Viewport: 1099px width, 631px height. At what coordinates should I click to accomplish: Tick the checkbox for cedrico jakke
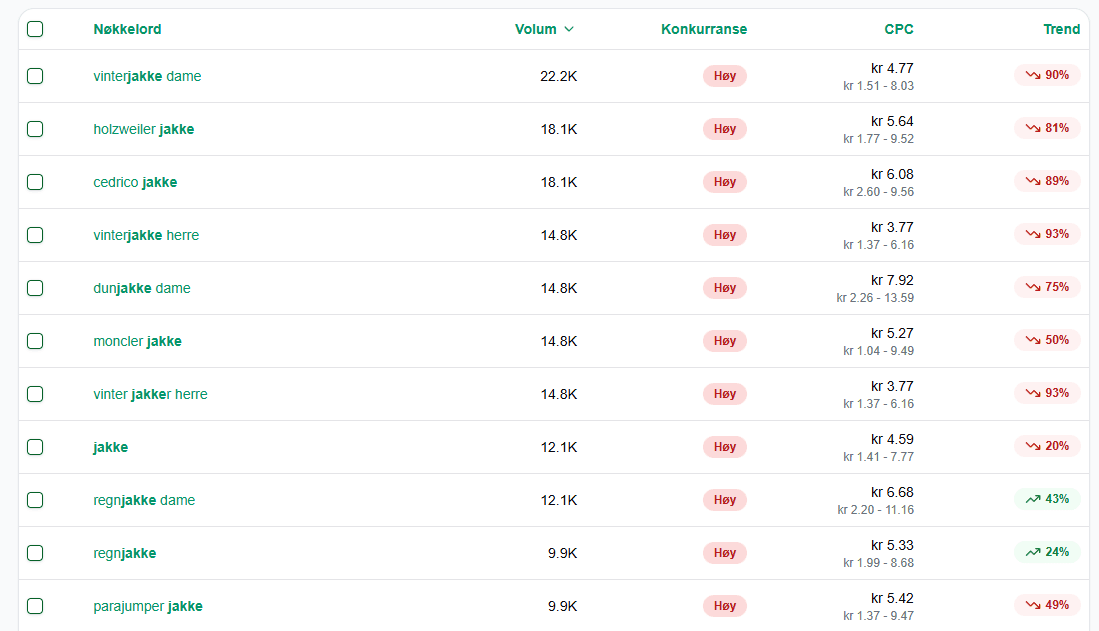(x=35, y=182)
